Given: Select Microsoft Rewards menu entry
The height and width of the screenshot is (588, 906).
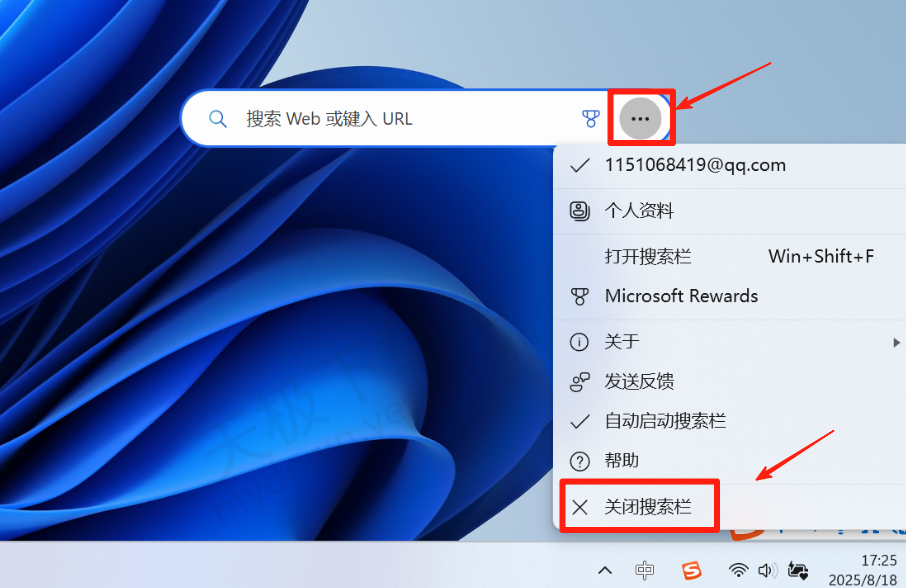Looking at the screenshot, I should 681,296.
